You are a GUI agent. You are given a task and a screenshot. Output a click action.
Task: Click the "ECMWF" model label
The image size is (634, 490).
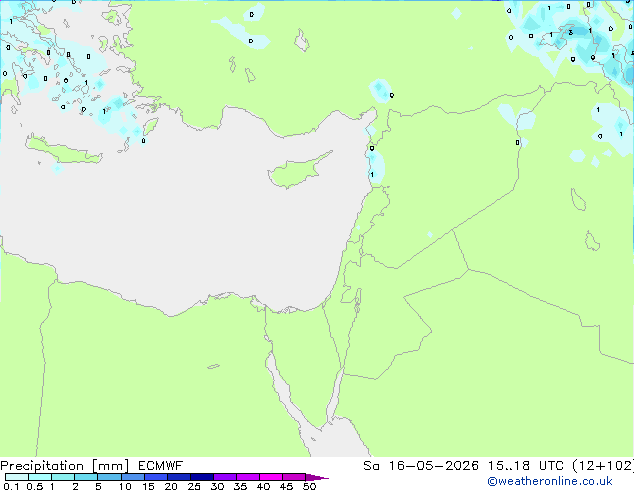tap(161, 466)
